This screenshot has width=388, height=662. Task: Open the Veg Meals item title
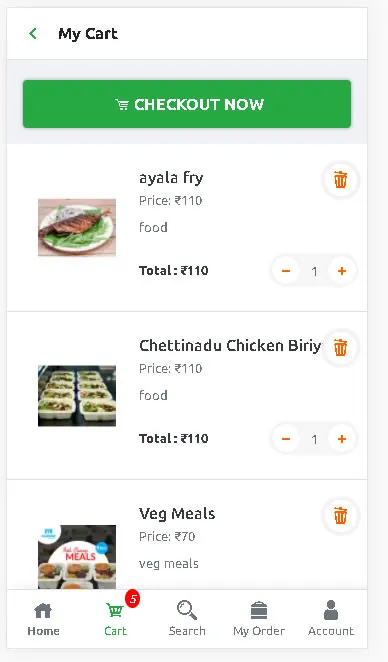pyautogui.click(x=177, y=514)
